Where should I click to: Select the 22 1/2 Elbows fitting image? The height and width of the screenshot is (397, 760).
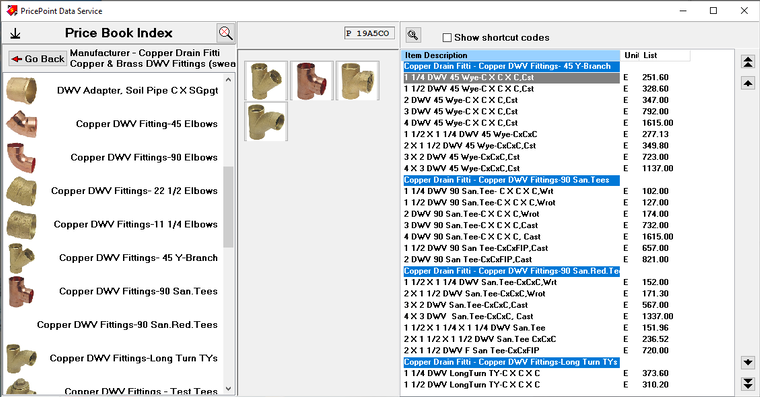(x=21, y=191)
